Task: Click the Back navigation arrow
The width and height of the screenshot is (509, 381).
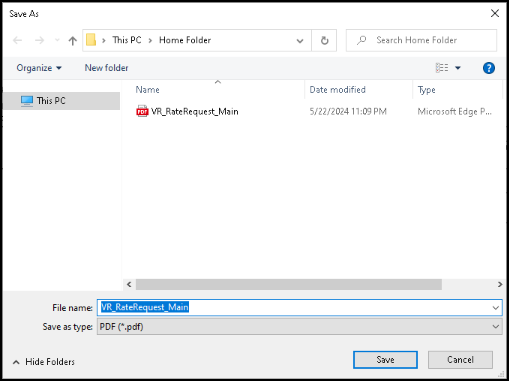Action: (17, 40)
